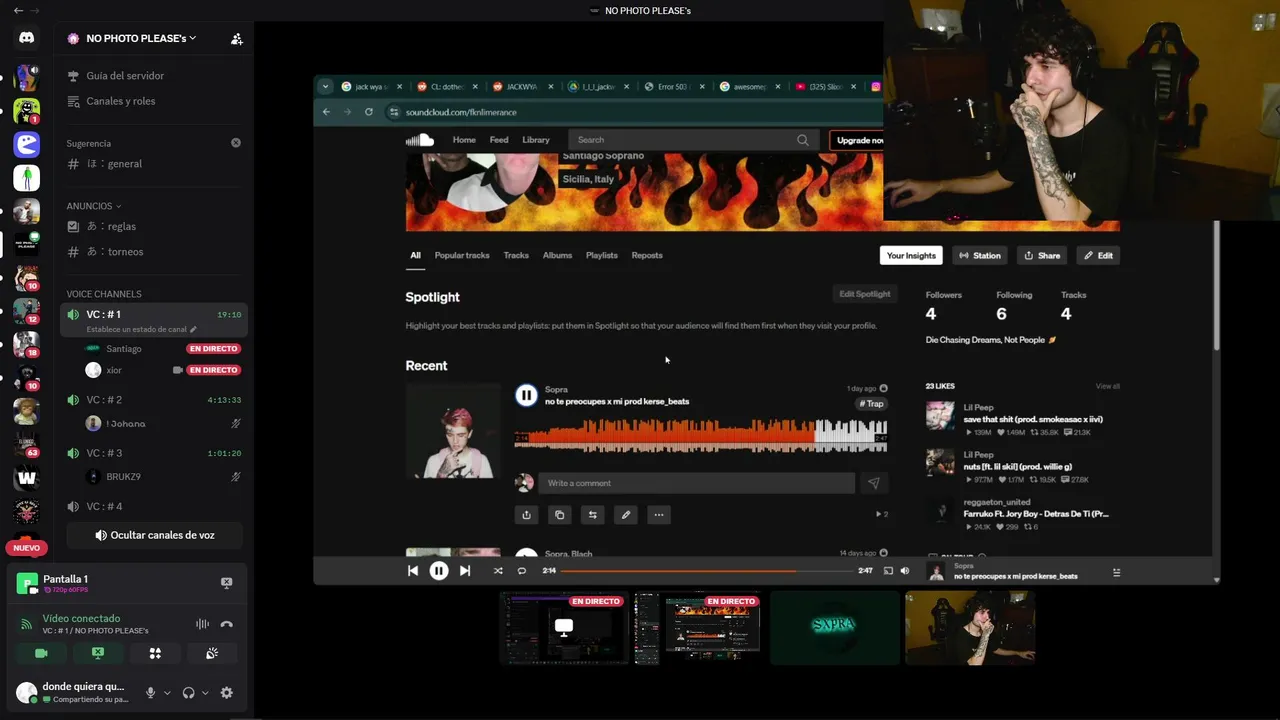Click the repost icon under the track
This screenshot has width=1280, height=720.
(592, 515)
